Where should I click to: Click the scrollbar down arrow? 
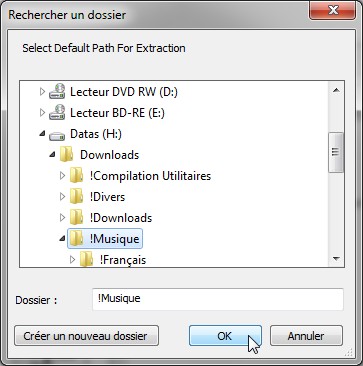coord(336,259)
